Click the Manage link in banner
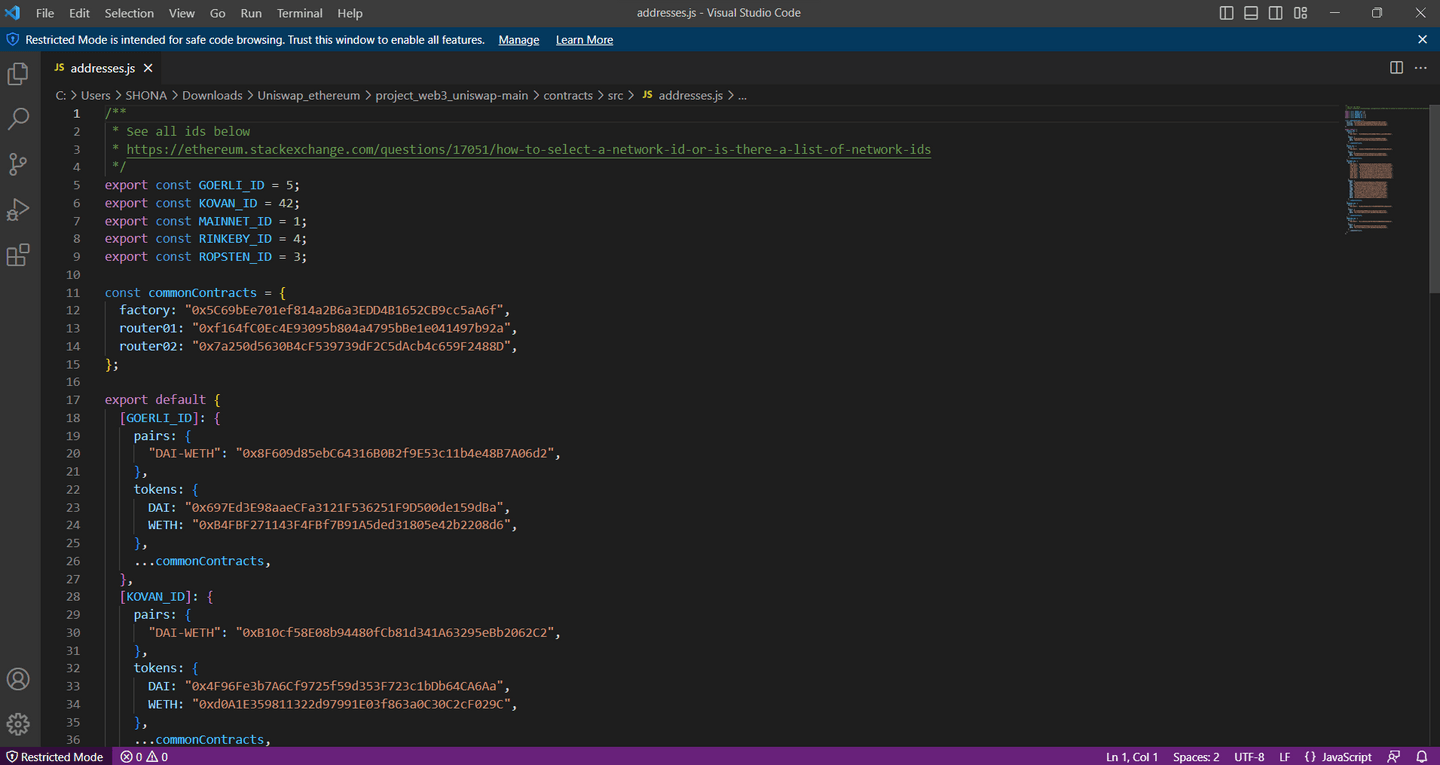 tap(518, 40)
